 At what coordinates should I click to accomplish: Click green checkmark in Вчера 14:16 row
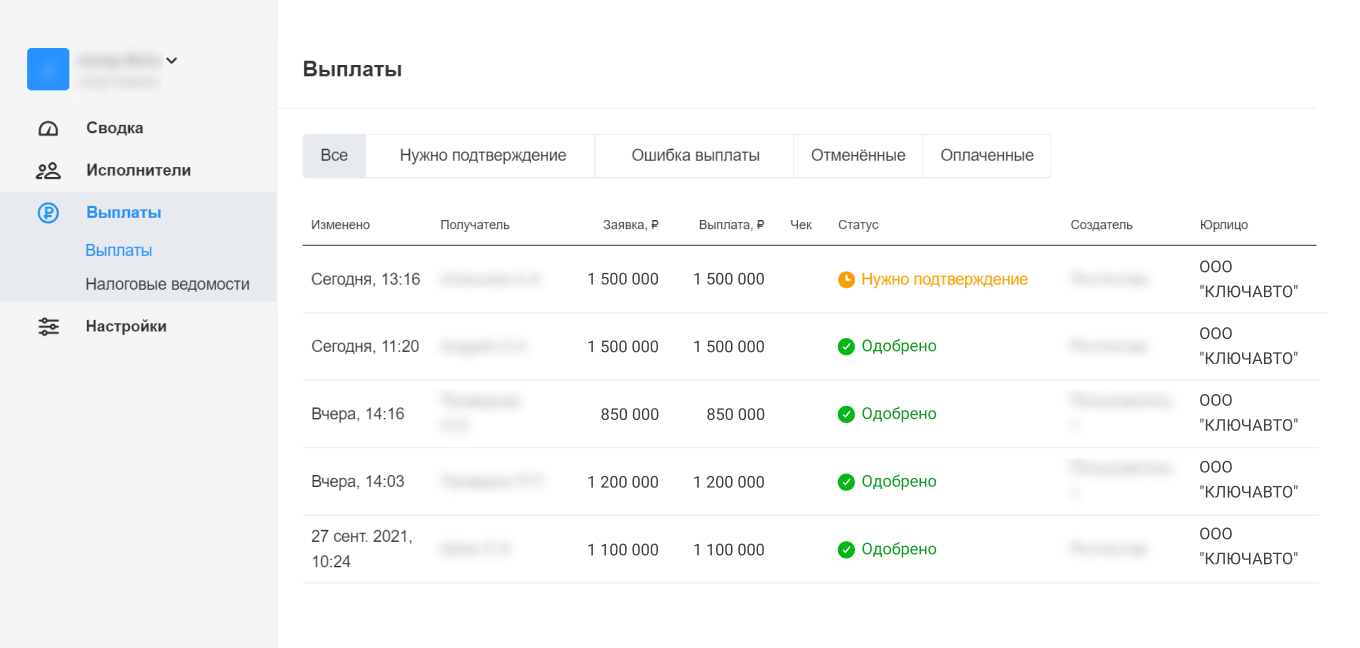click(846, 414)
